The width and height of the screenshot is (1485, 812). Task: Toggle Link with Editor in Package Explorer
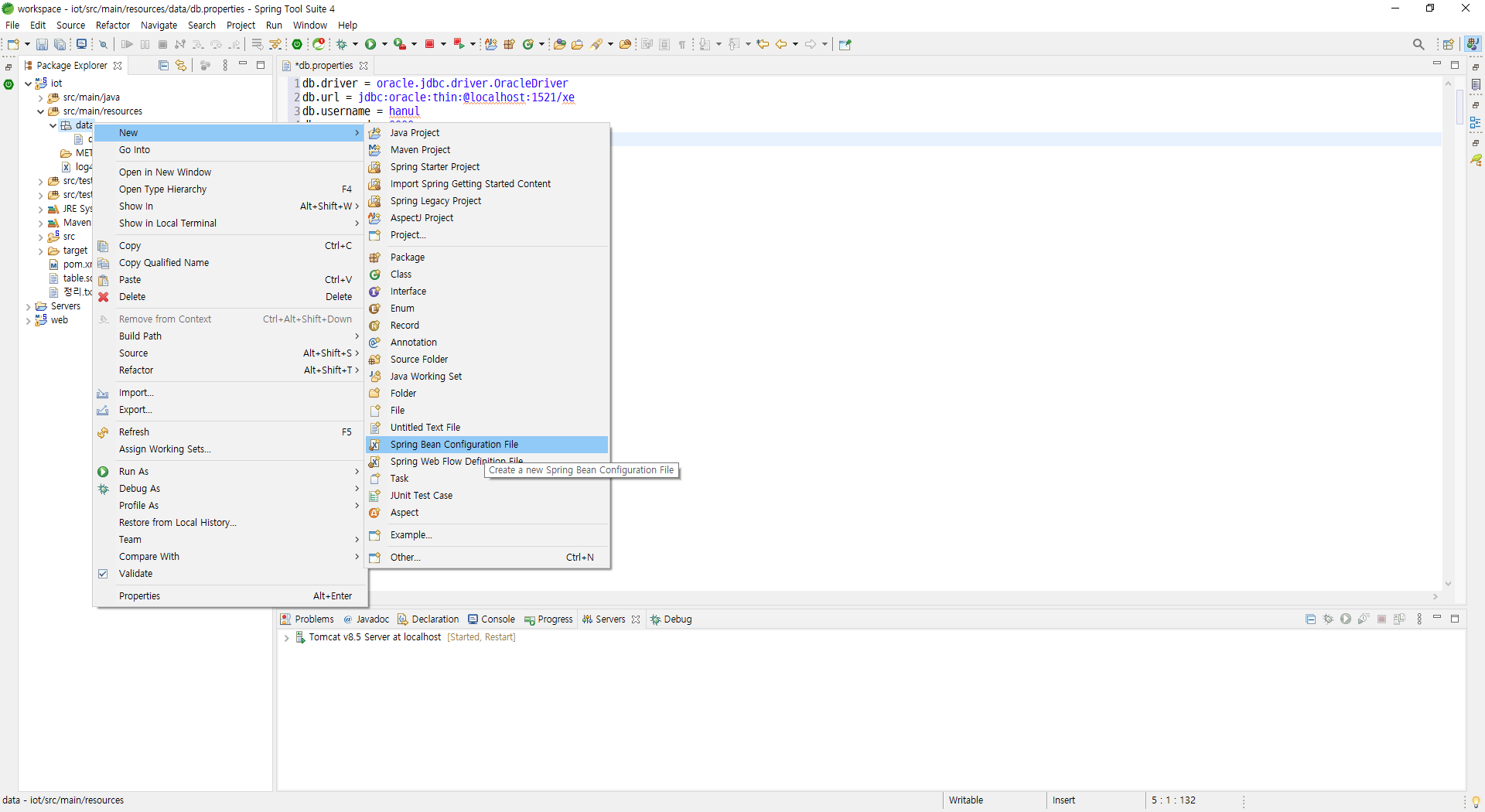click(x=181, y=66)
